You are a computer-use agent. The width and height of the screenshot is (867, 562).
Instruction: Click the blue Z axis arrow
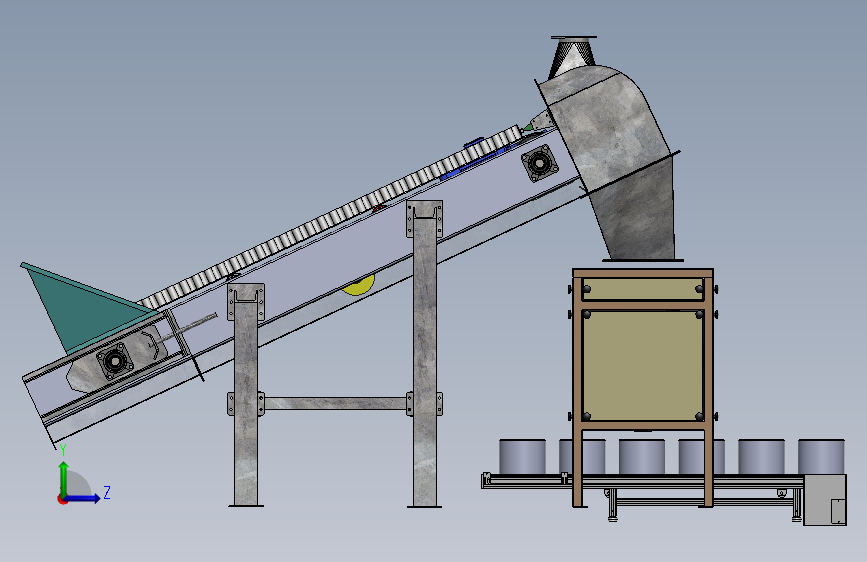pyautogui.click(x=83, y=498)
